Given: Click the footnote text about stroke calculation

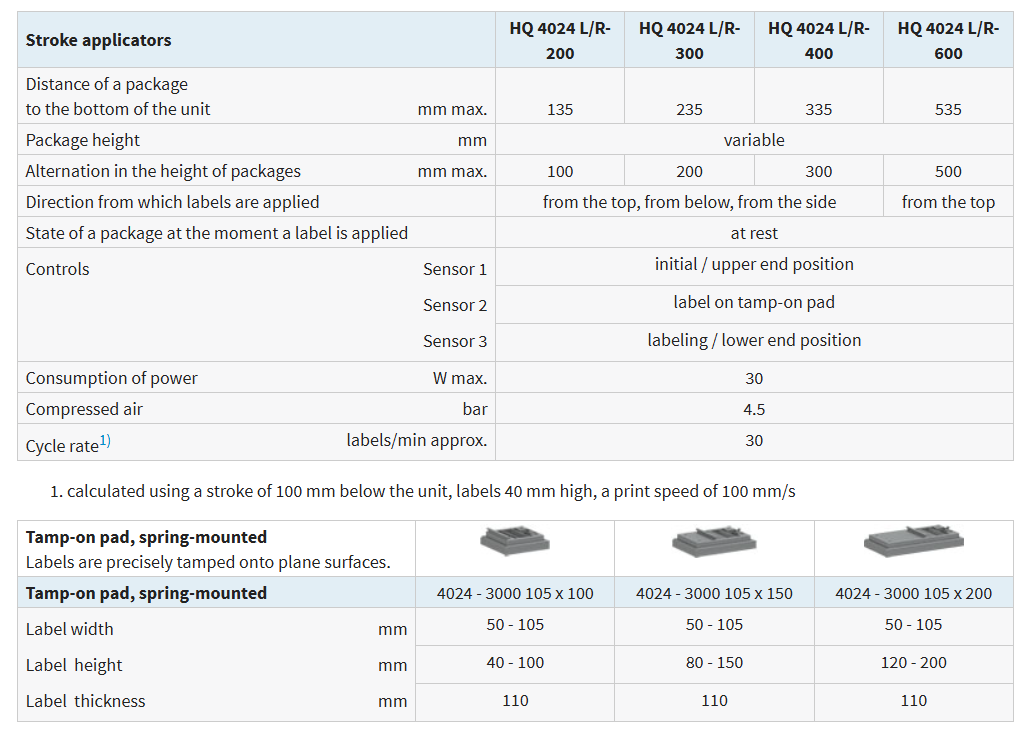Looking at the screenshot, I should [431, 491].
